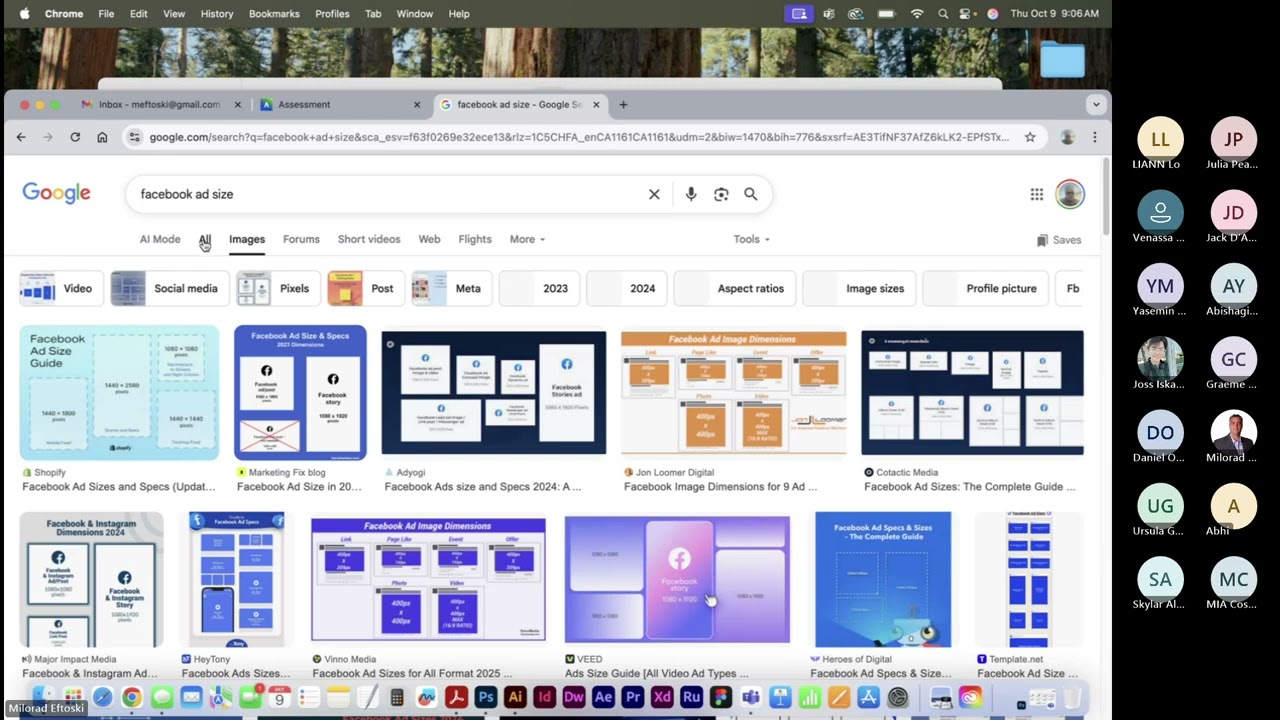1280x720 pixels.
Task: Open Chrome's three-dot menu
Action: [x=1095, y=137]
